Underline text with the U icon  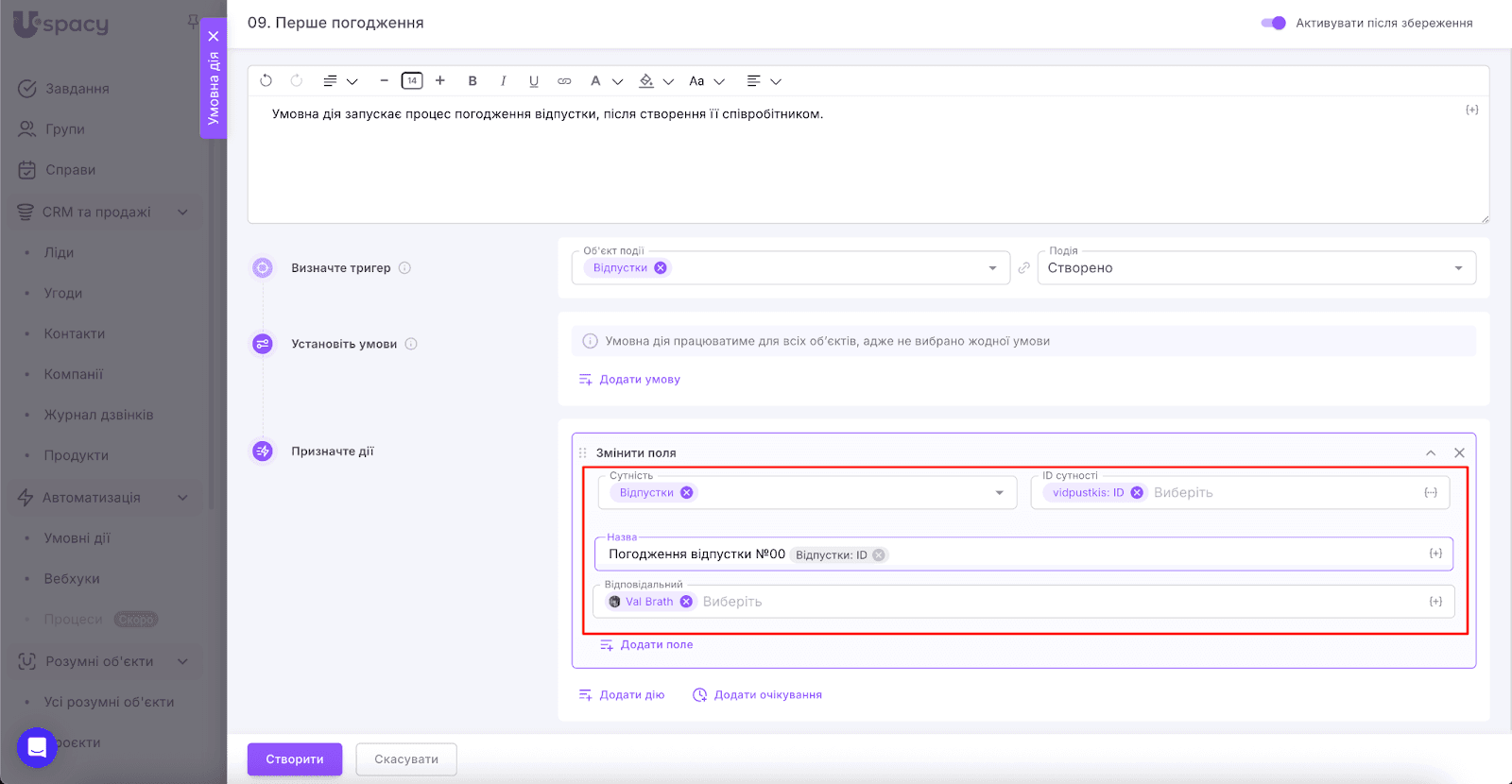pyautogui.click(x=534, y=81)
